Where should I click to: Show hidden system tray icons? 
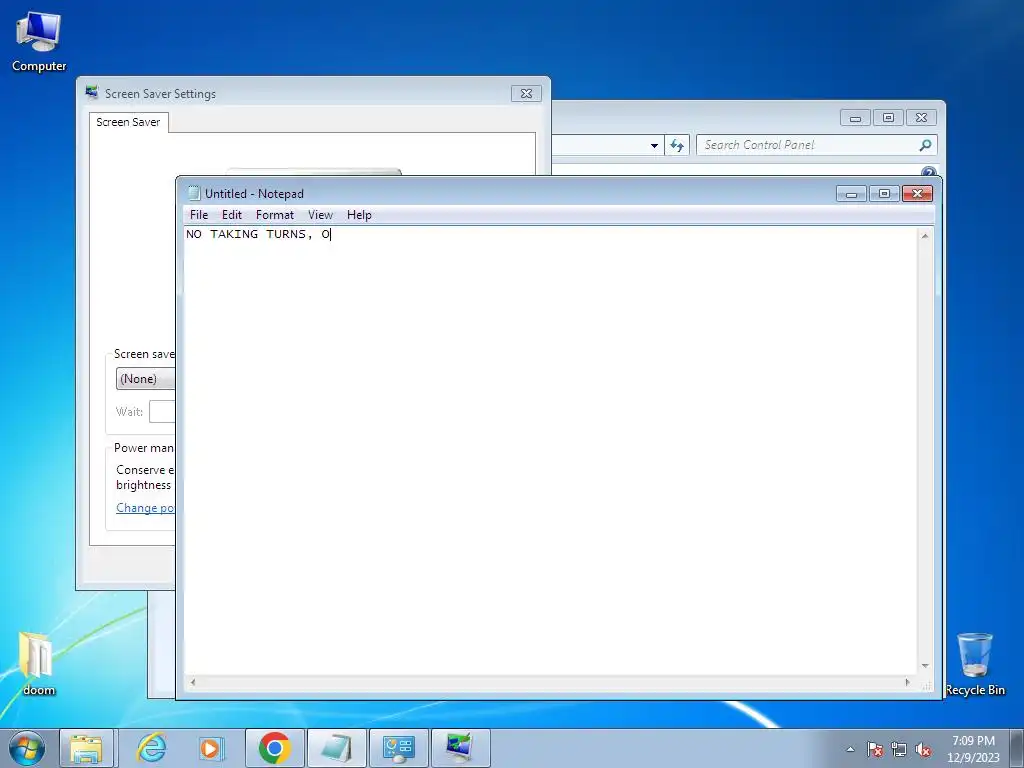pos(850,749)
